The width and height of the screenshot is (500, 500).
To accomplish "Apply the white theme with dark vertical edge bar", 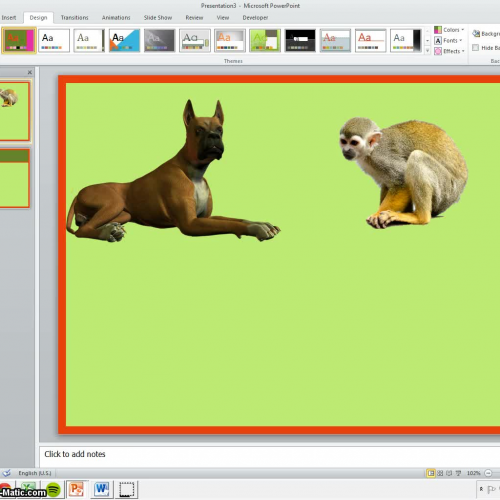I will pyautogui.click(x=89, y=40).
